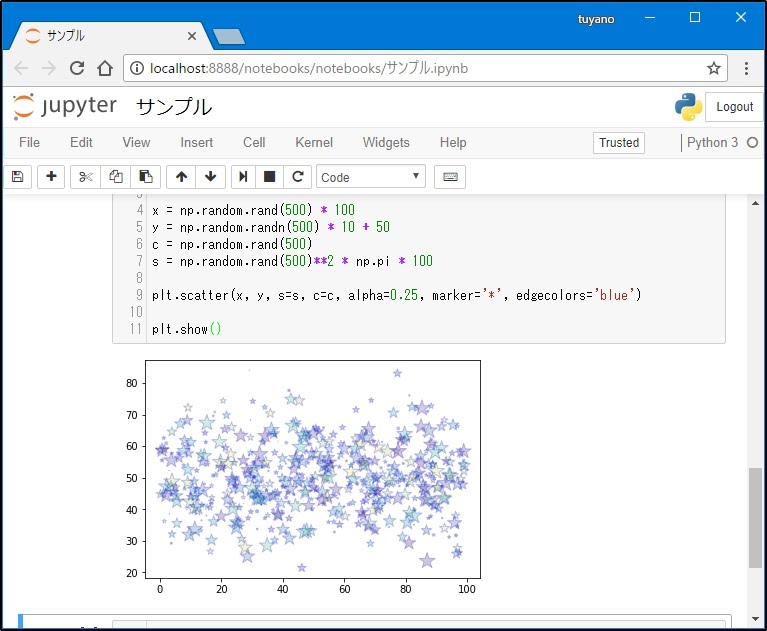
Task: Paste cells below icon
Action: pyautogui.click(x=146, y=177)
